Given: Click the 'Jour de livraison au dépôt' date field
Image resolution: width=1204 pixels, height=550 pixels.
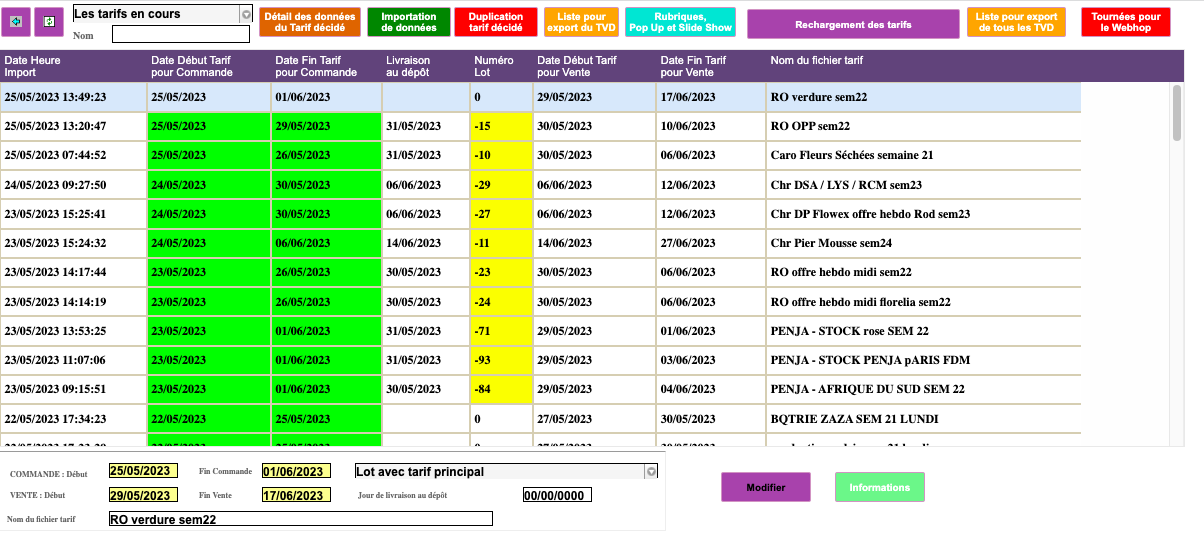Looking at the screenshot, I should coord(557,495).
